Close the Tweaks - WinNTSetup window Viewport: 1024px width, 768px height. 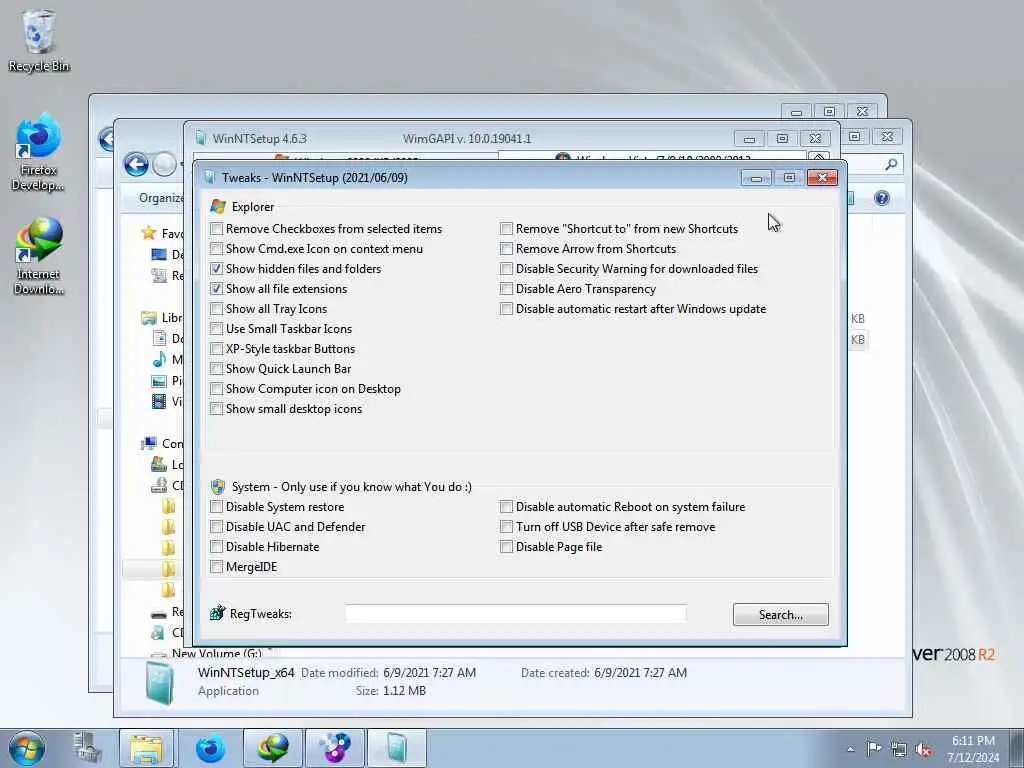pos(822,178)
